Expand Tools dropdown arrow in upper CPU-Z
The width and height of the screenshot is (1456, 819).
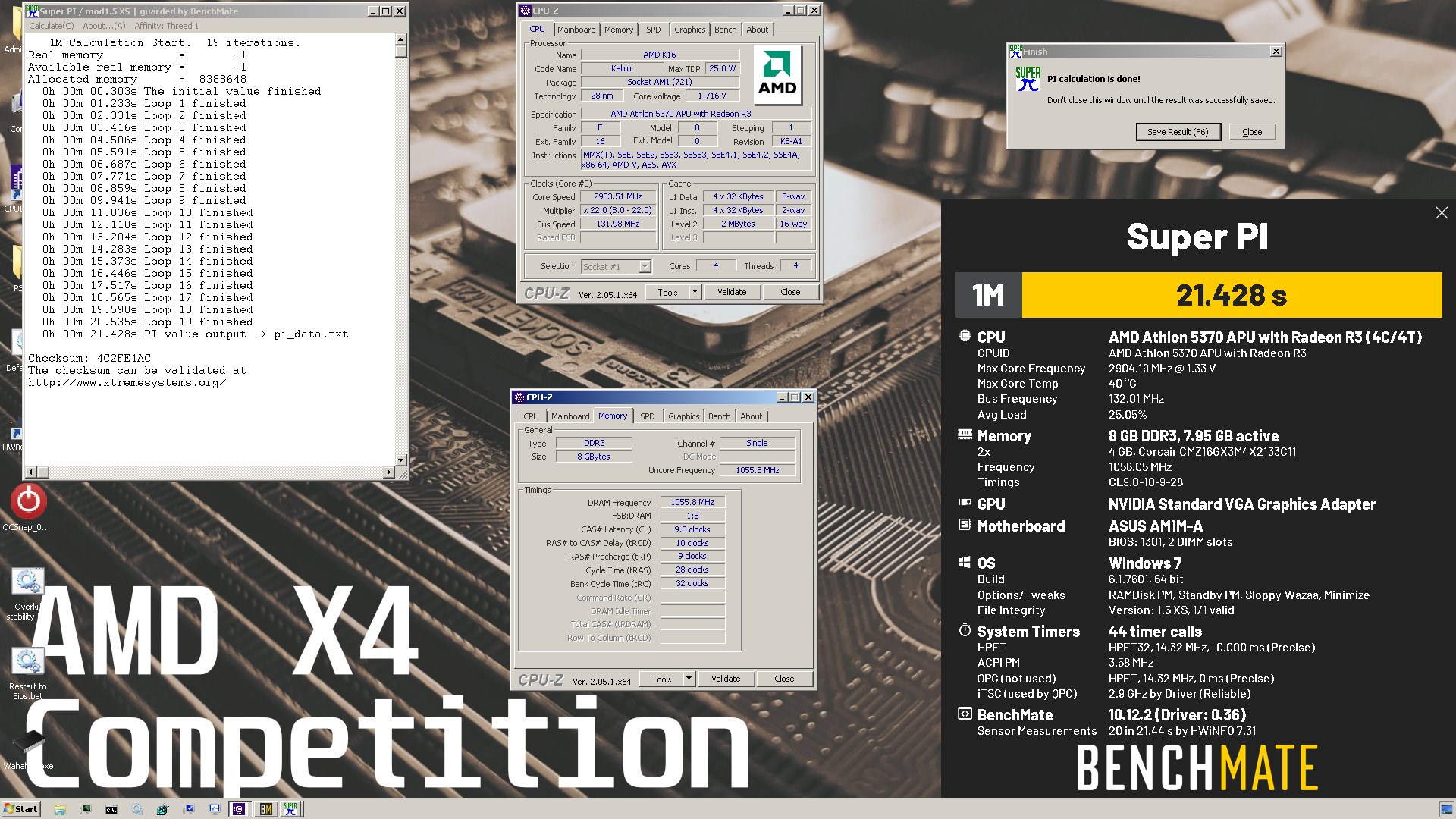tap(695, 292)
